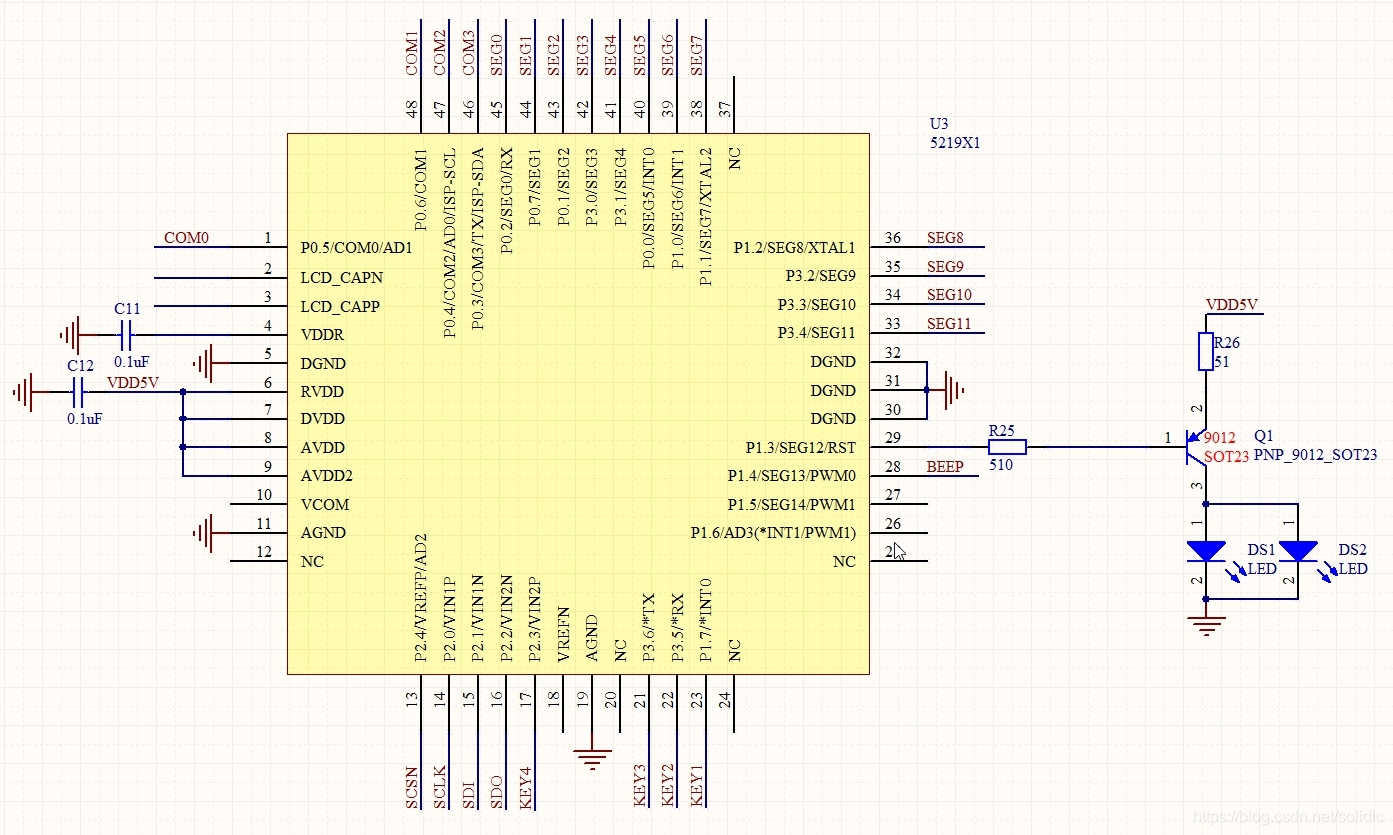Click the SEG0 net label on pin 45
Image resolution: width=1393 pixels, height=835 pixels.
497,56
